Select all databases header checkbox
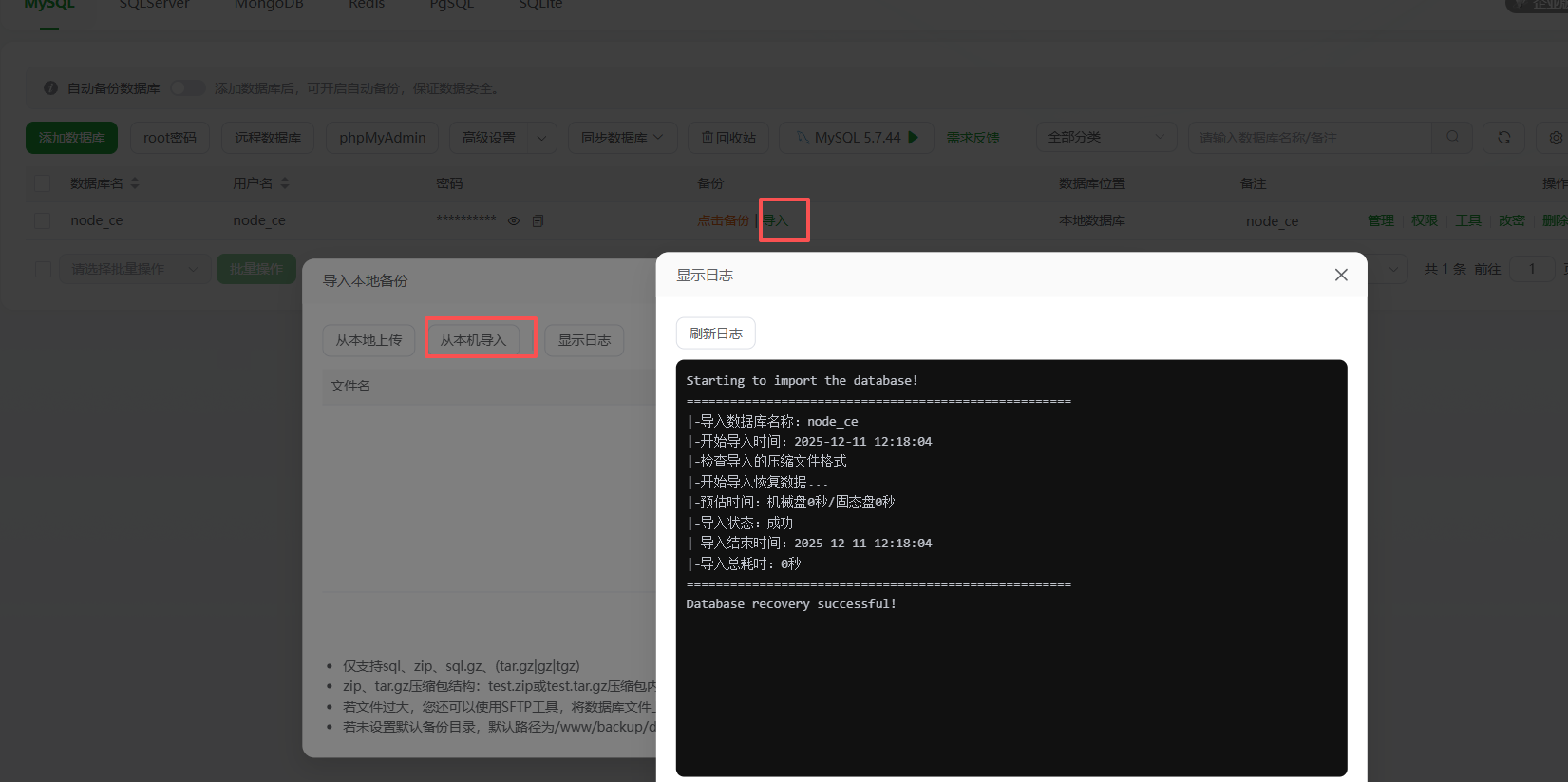The height and width of the screenshot is (782, 1568). (x=42, y=183)
